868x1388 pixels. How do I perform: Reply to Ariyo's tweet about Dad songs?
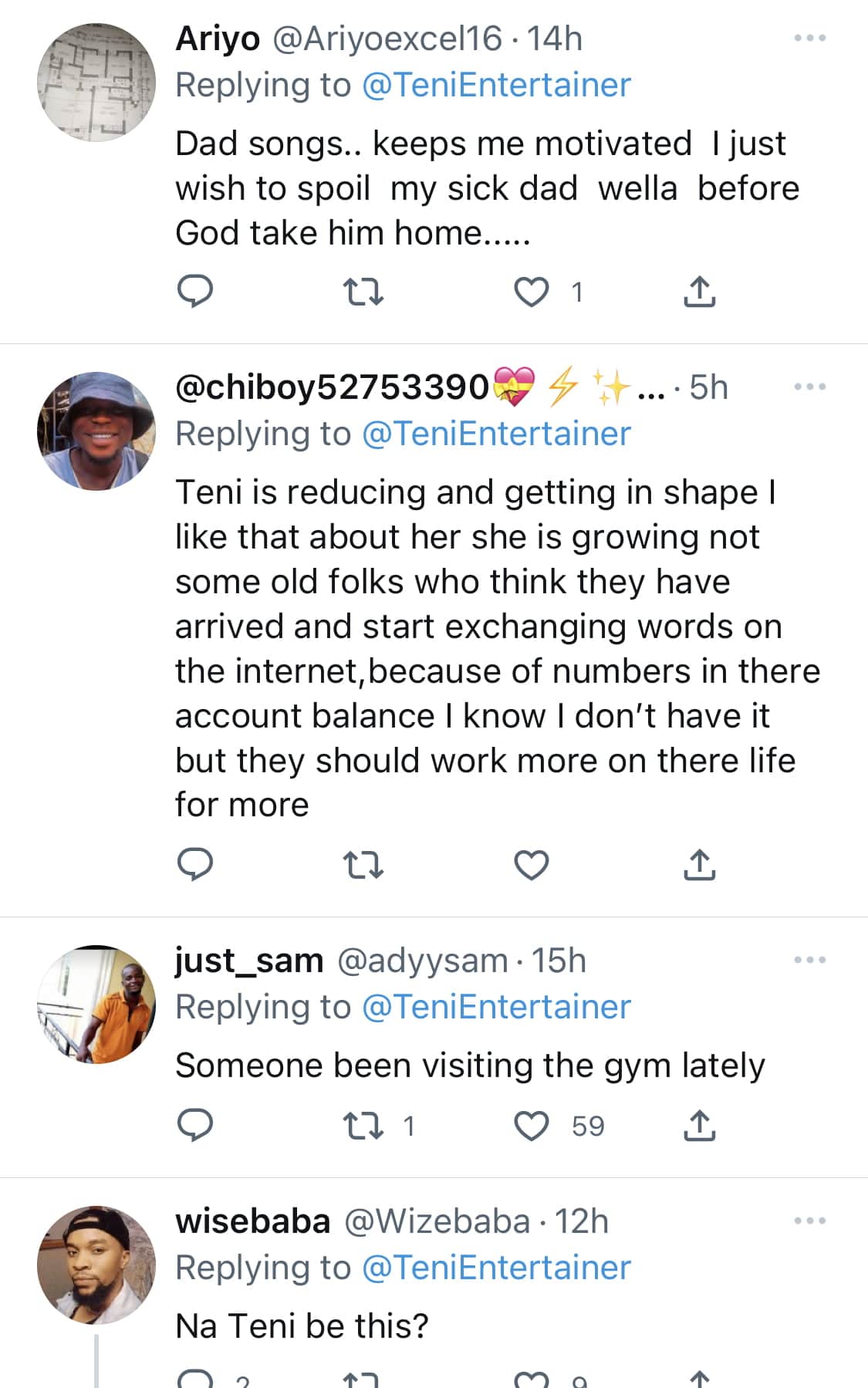(195, 292)
